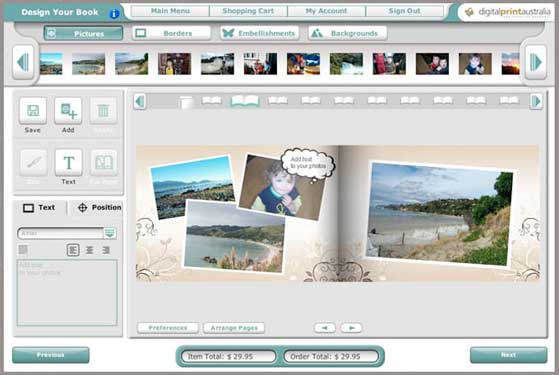
Task: Move the page navigator left
Action: pos(140,102)
